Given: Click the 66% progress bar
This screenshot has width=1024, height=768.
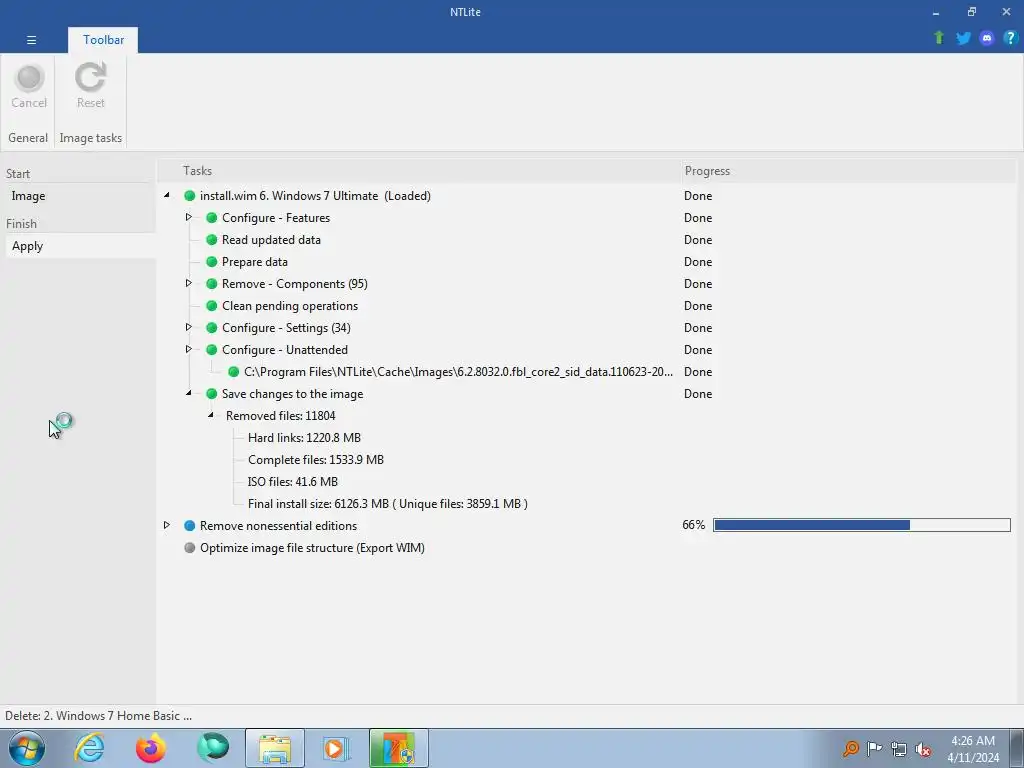Looking at the screenshot, I should [861, 525].
